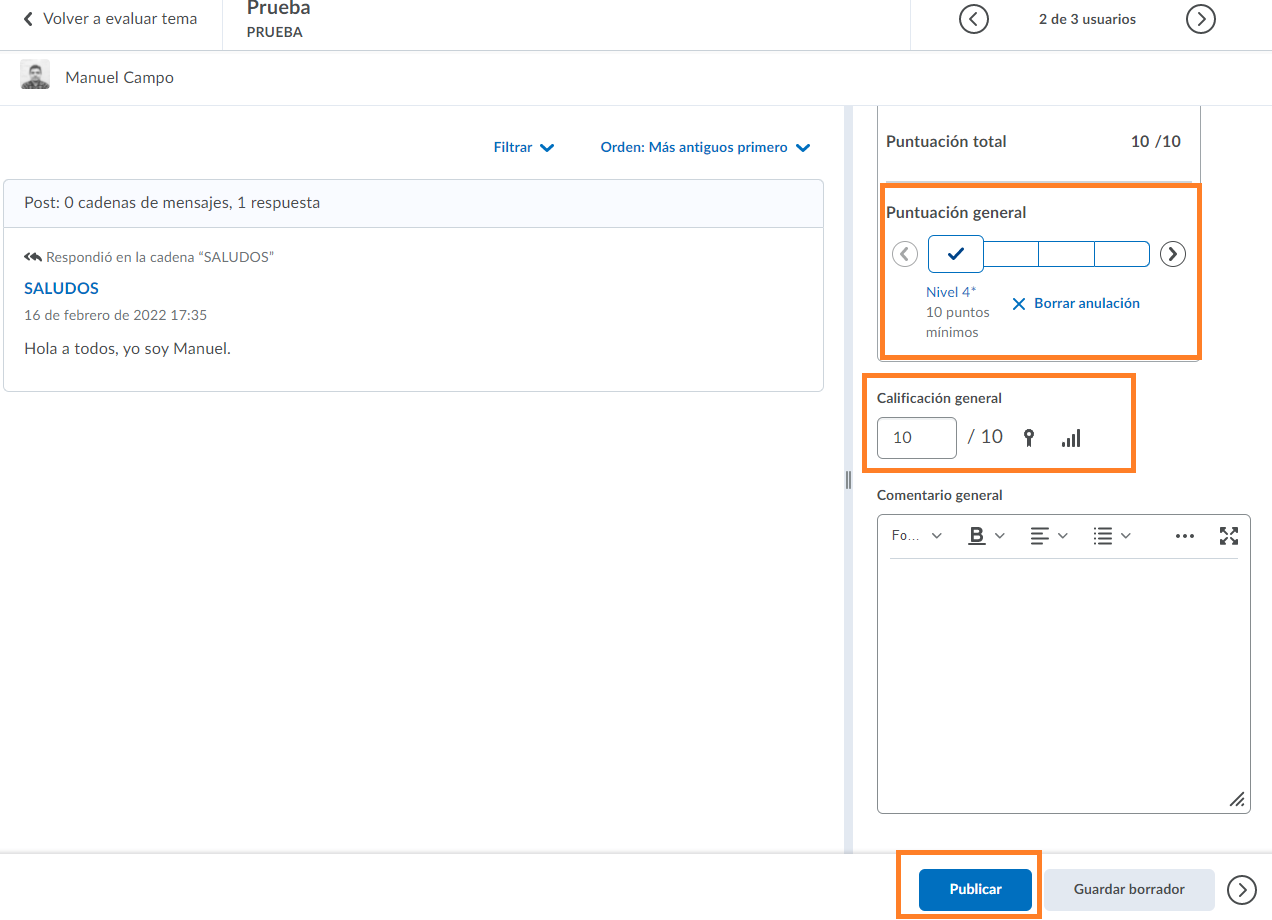Click the '2 de 3 usuarios' text
The height and width of the screenshot is (920, 1272).
pos(1087,19)
